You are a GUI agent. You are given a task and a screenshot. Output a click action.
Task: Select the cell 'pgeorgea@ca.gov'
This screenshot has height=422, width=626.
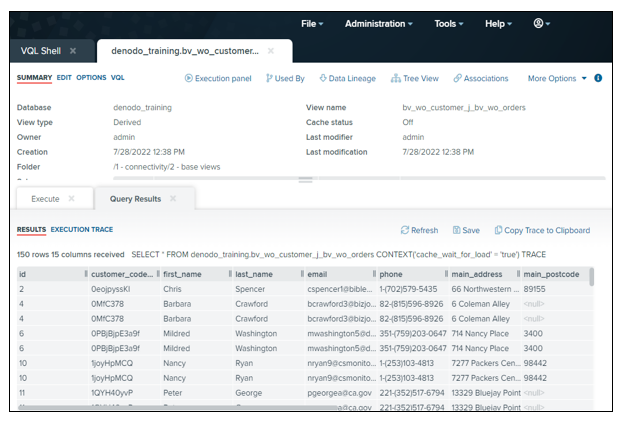click(x=339, y=393)
